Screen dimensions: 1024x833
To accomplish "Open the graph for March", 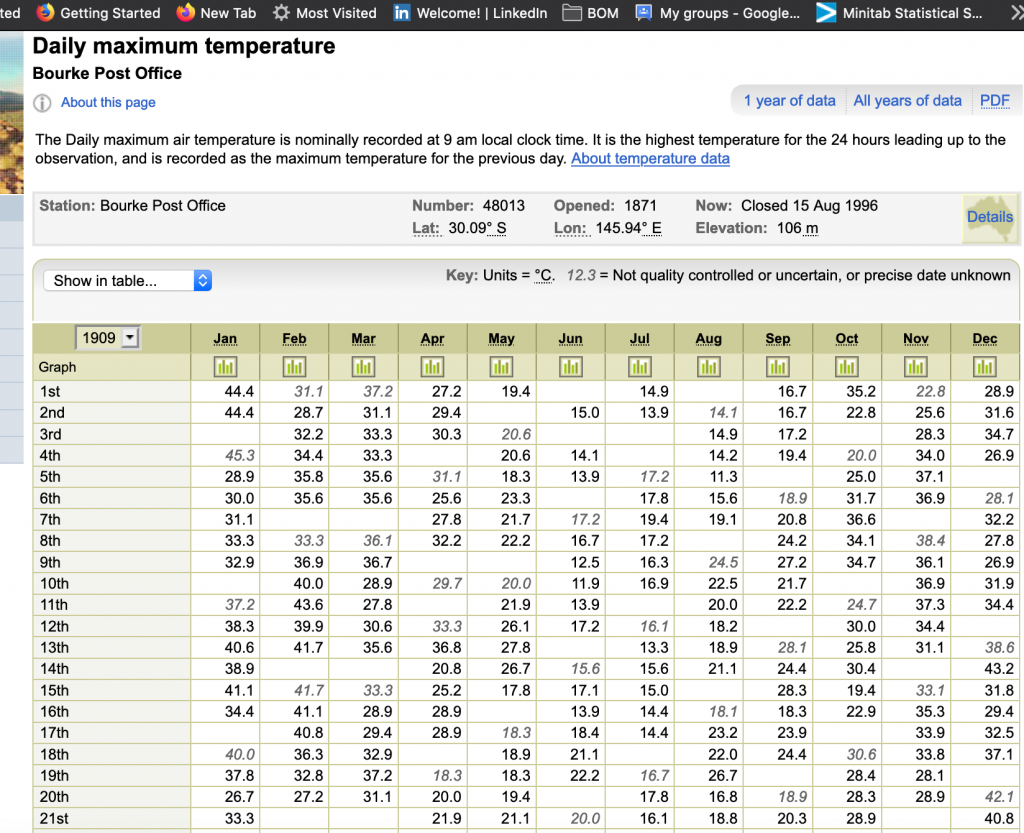I will (x=363, y=367).
